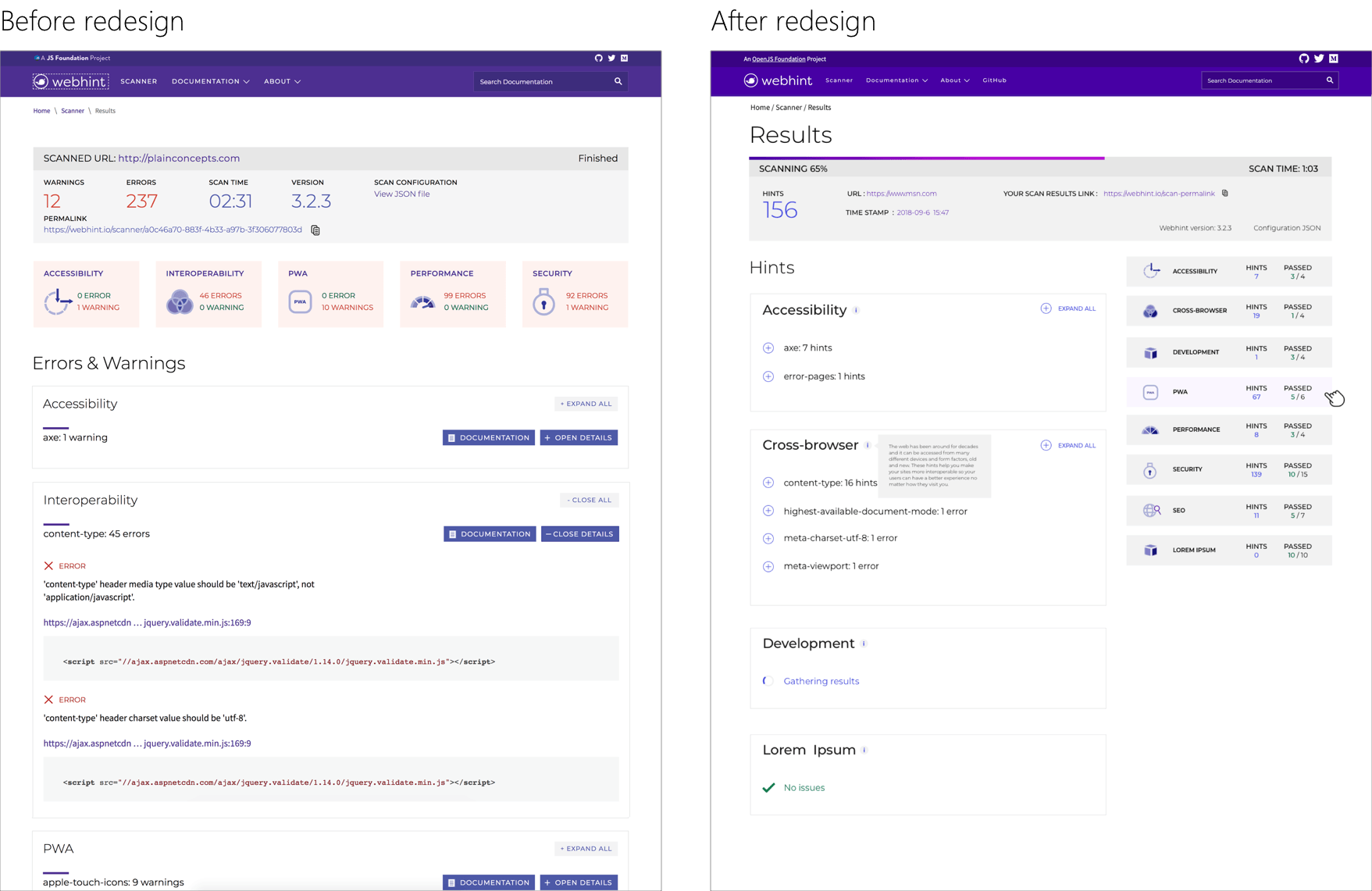Expand 'meta-viewport: 1 error' row
This screenshot has width=1372, height=891.
pyautogui.click(x=768, y=566)
